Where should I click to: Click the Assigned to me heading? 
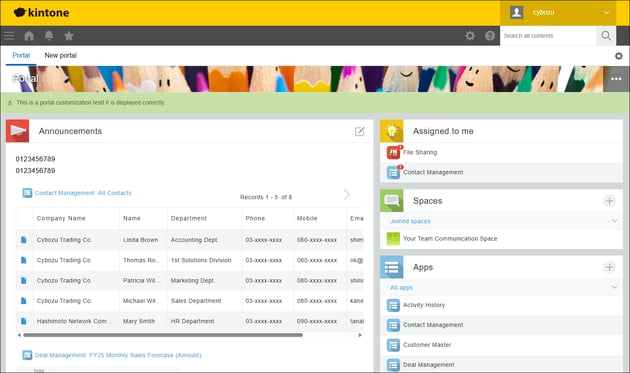coord(443,131)
